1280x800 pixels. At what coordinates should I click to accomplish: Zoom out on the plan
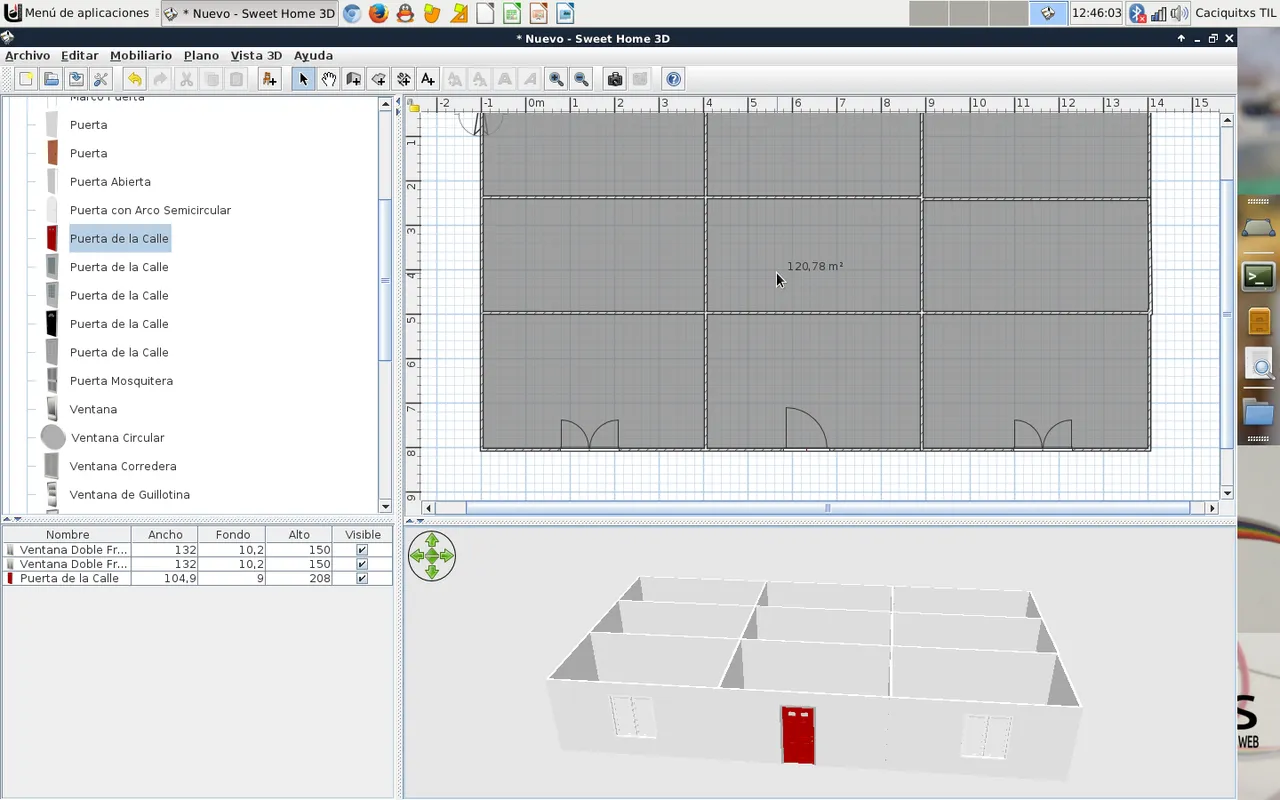tap(581, 79)
